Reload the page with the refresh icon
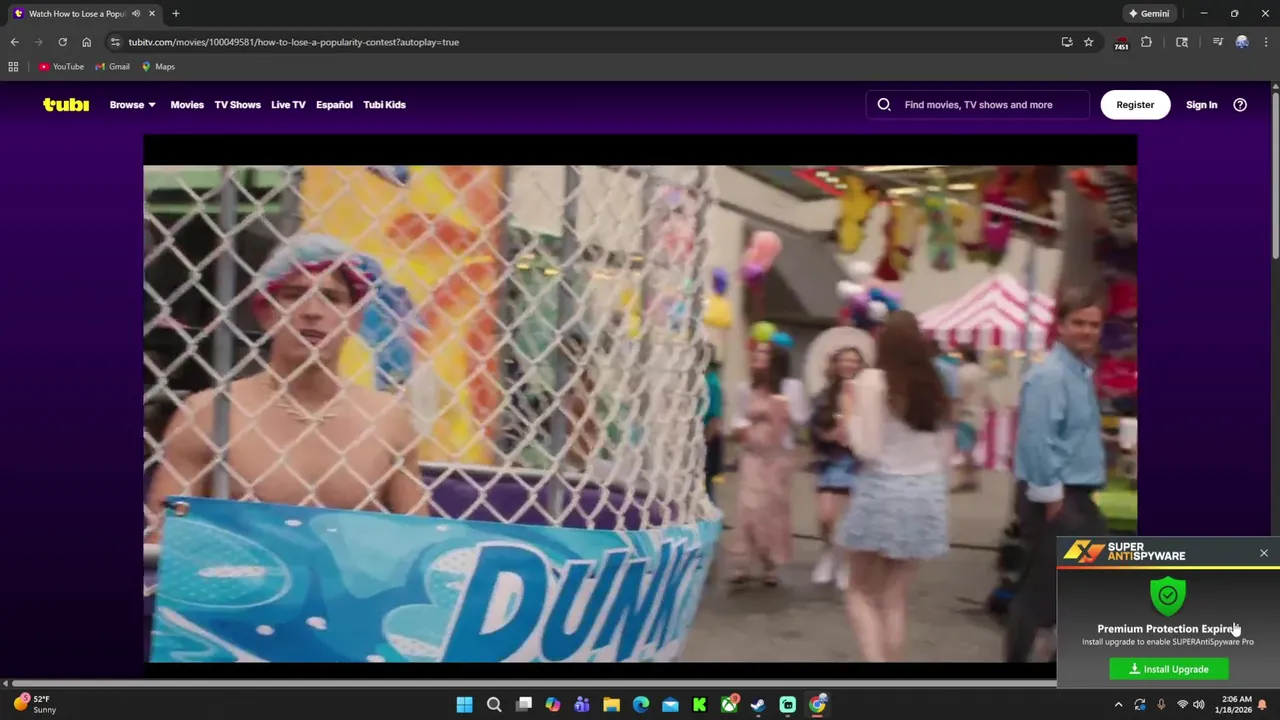 (x=62, y=42)
